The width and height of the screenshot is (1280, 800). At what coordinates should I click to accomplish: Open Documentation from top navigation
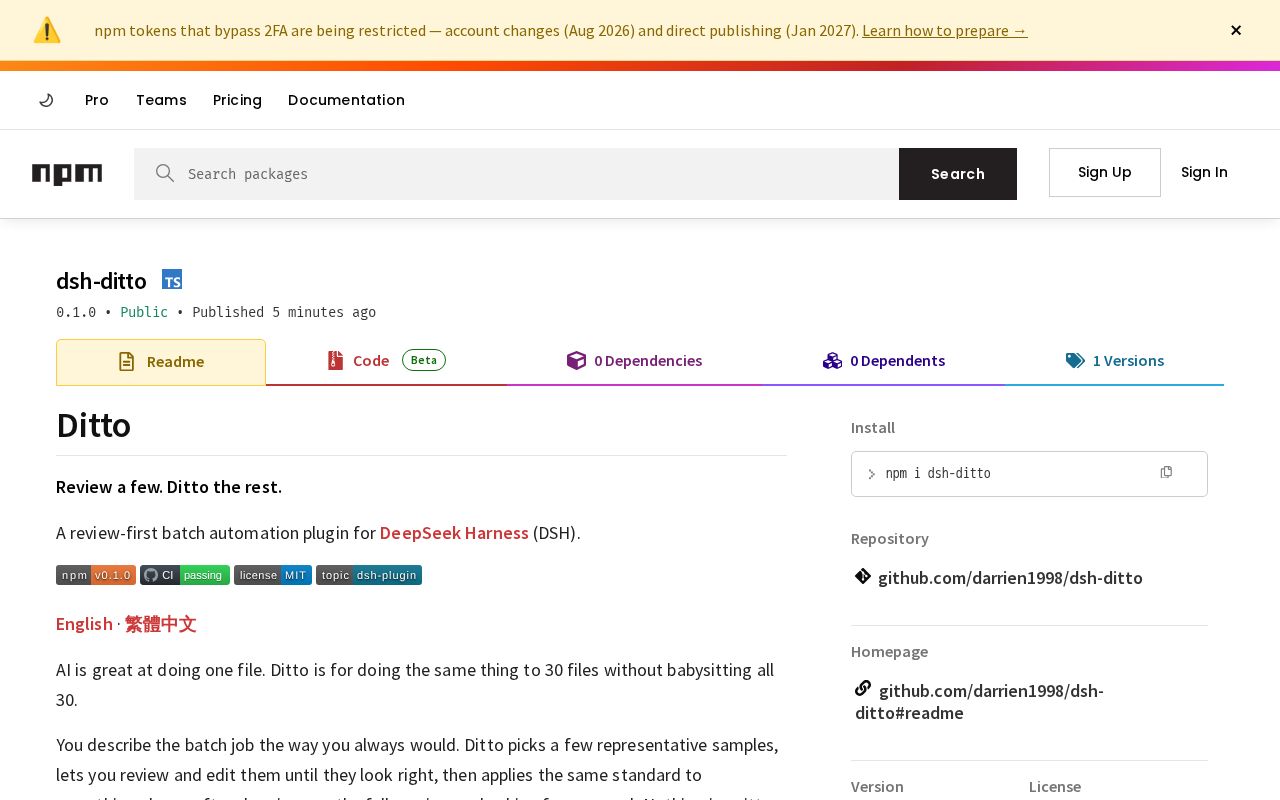point(346,100)
